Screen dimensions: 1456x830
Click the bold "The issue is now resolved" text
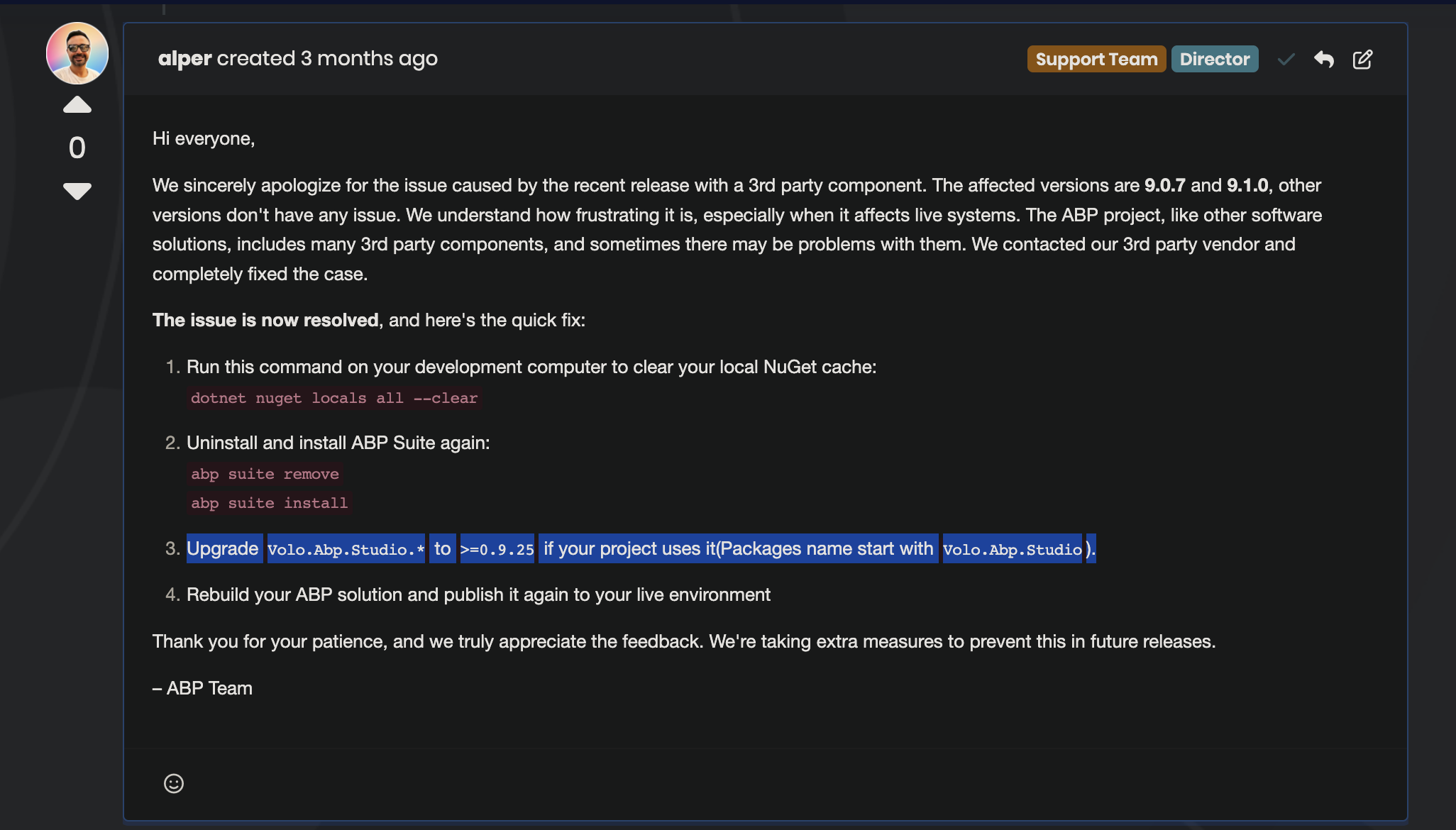(265, 320)
